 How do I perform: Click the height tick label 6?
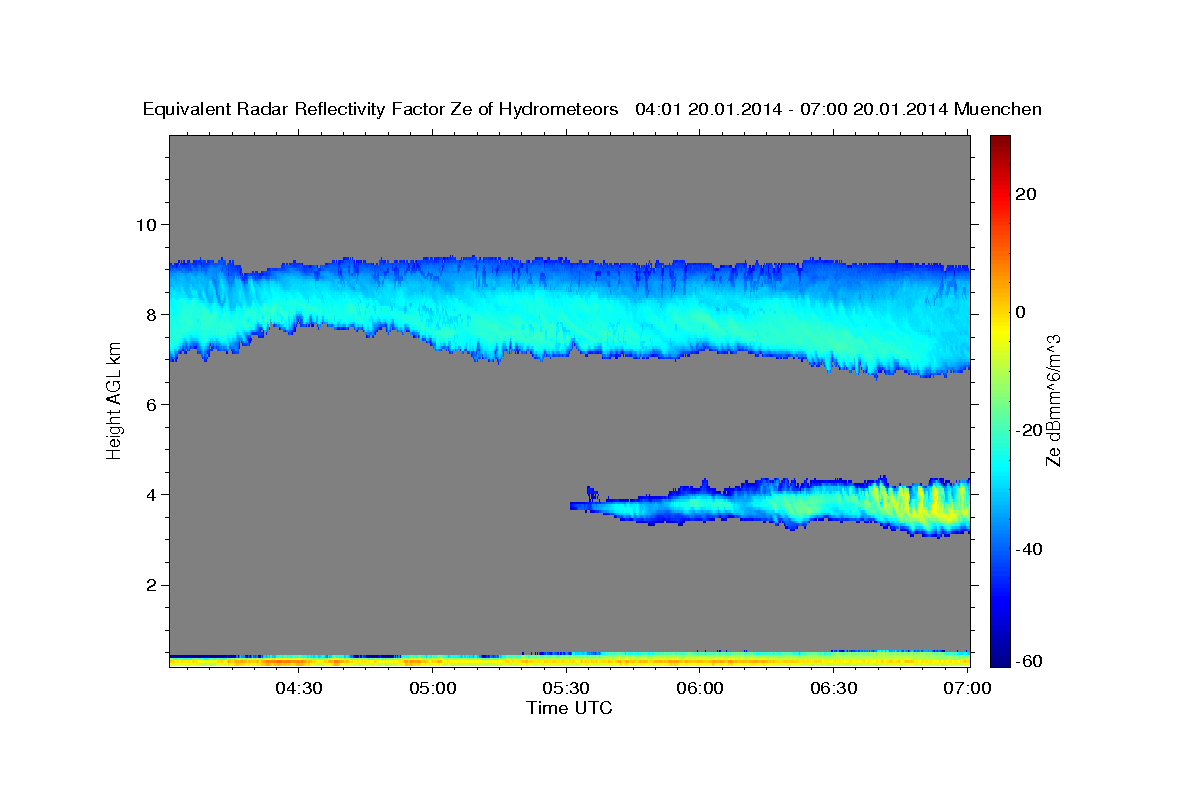[x=154, y=404]
